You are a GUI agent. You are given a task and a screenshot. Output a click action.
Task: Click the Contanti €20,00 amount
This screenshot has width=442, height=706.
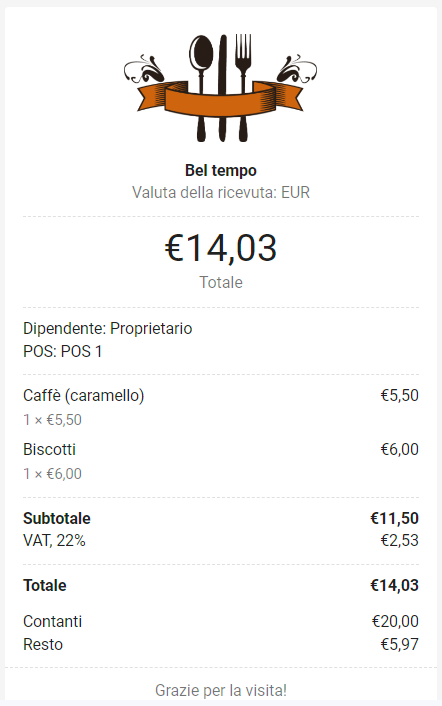tap(395, 621)
